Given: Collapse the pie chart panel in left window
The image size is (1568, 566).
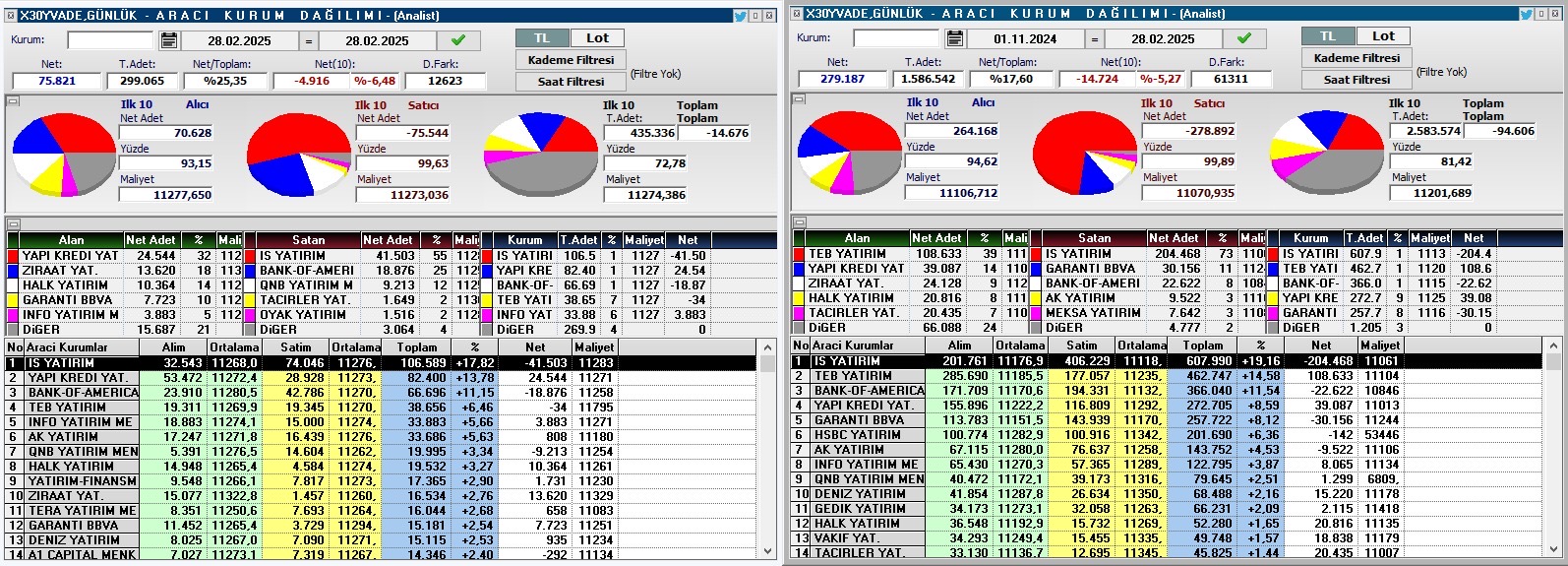Looking at the screenshot, I should (13, 100).
